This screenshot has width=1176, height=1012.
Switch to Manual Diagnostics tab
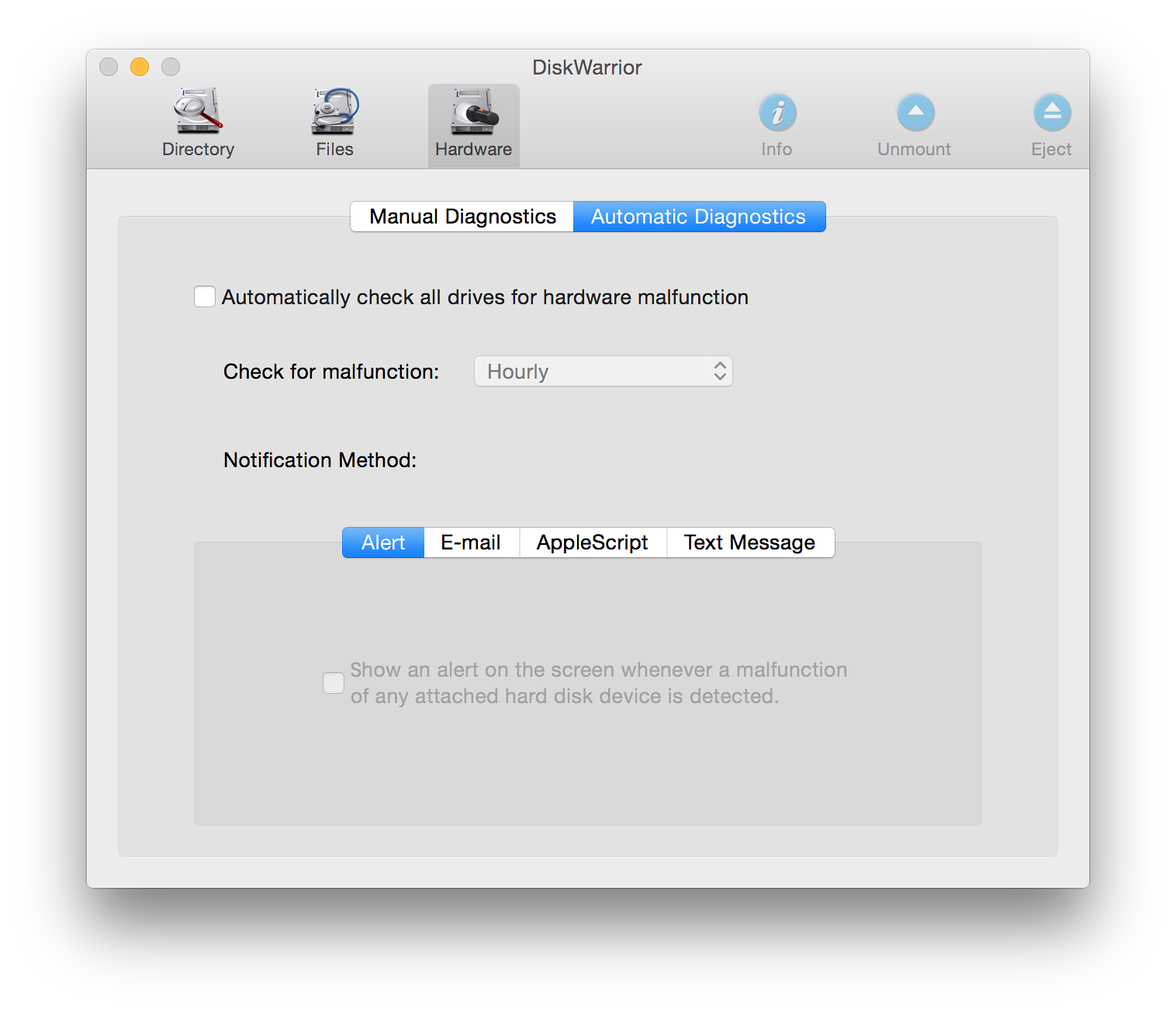point(462,217)
